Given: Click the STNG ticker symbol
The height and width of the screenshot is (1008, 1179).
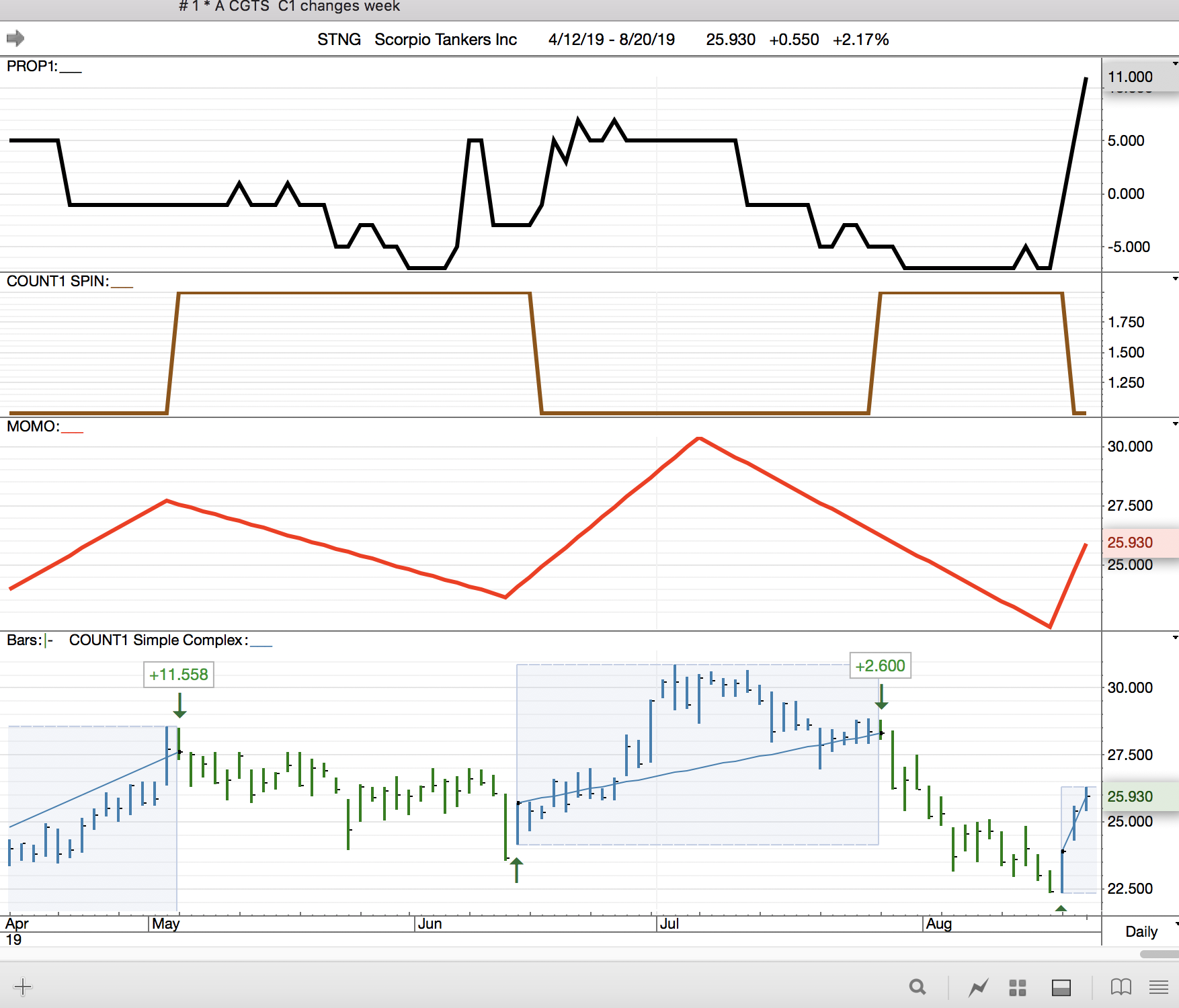Looking at the screenshot, I should [x=339, y=39].
